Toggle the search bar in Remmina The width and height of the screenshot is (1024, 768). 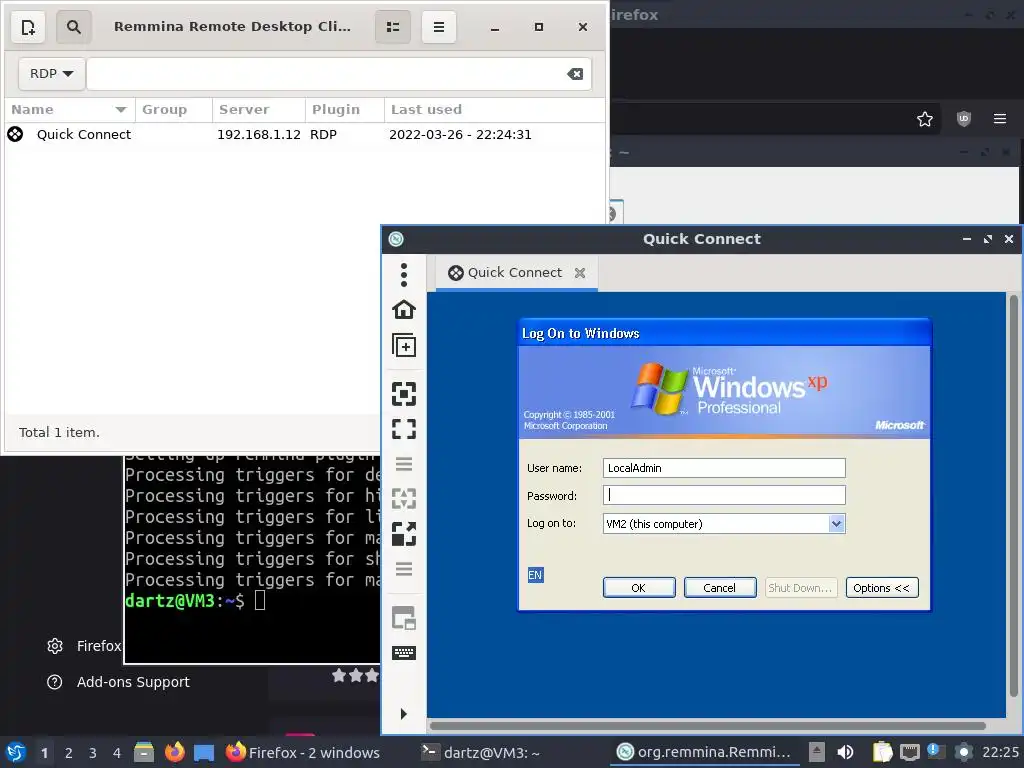tap(74, 27)
